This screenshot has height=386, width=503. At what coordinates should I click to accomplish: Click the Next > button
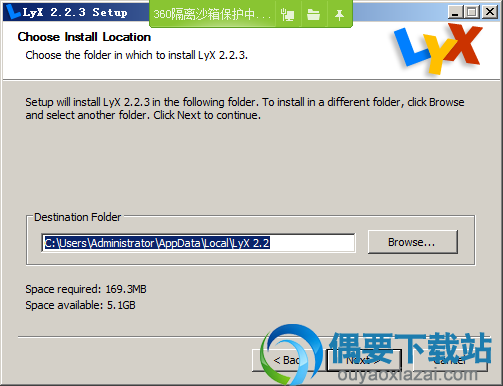[x=364, y=360]
